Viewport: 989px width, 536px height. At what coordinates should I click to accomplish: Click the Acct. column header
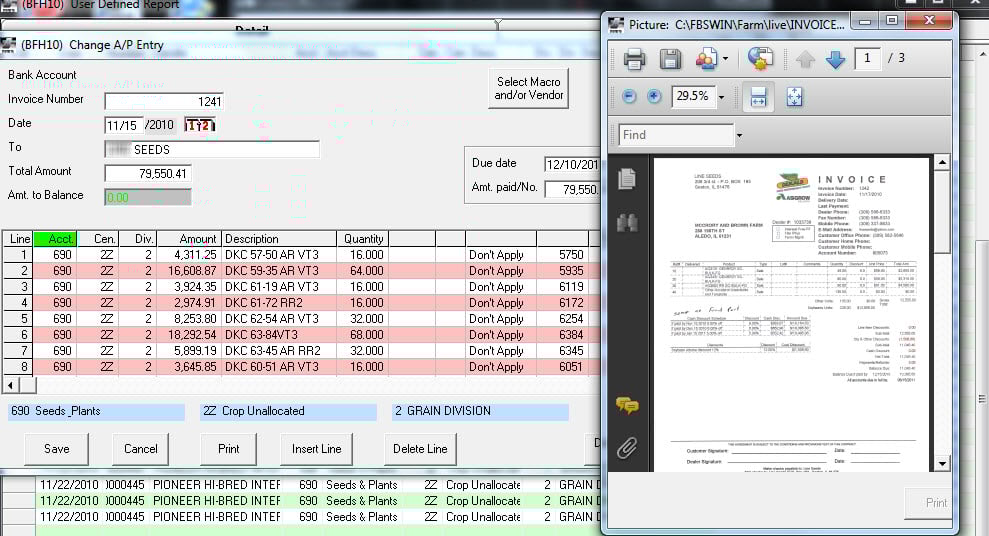[62, 239]
